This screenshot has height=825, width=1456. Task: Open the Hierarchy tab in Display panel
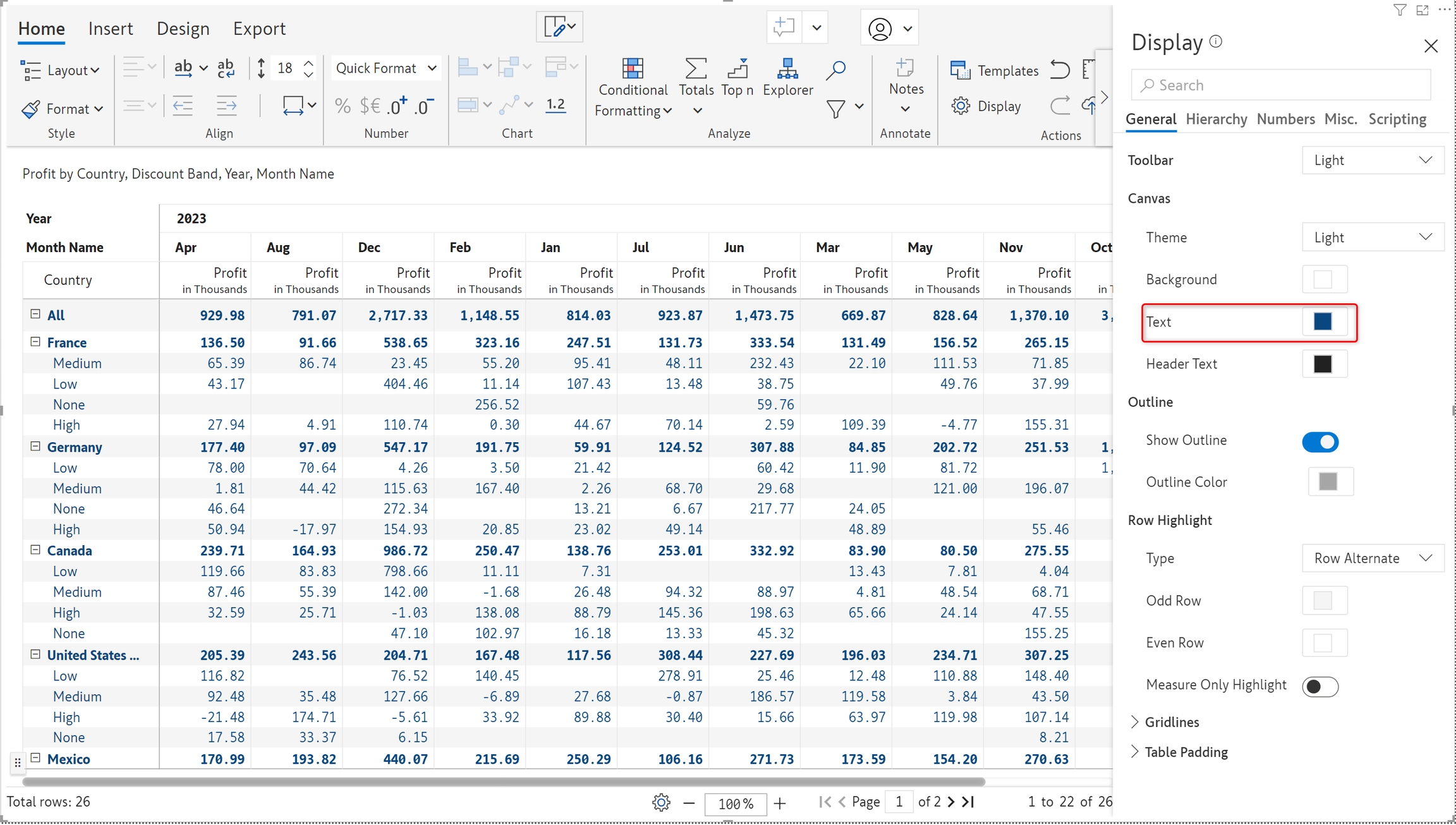click(x=1216, y=119)
